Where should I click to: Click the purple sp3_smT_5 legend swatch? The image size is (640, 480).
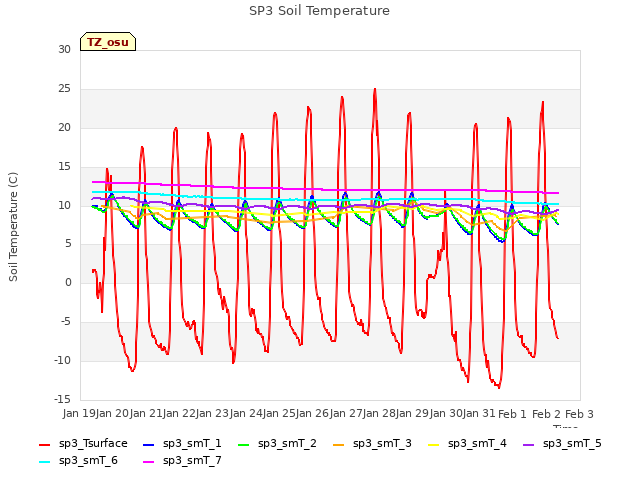coord(529,444)
